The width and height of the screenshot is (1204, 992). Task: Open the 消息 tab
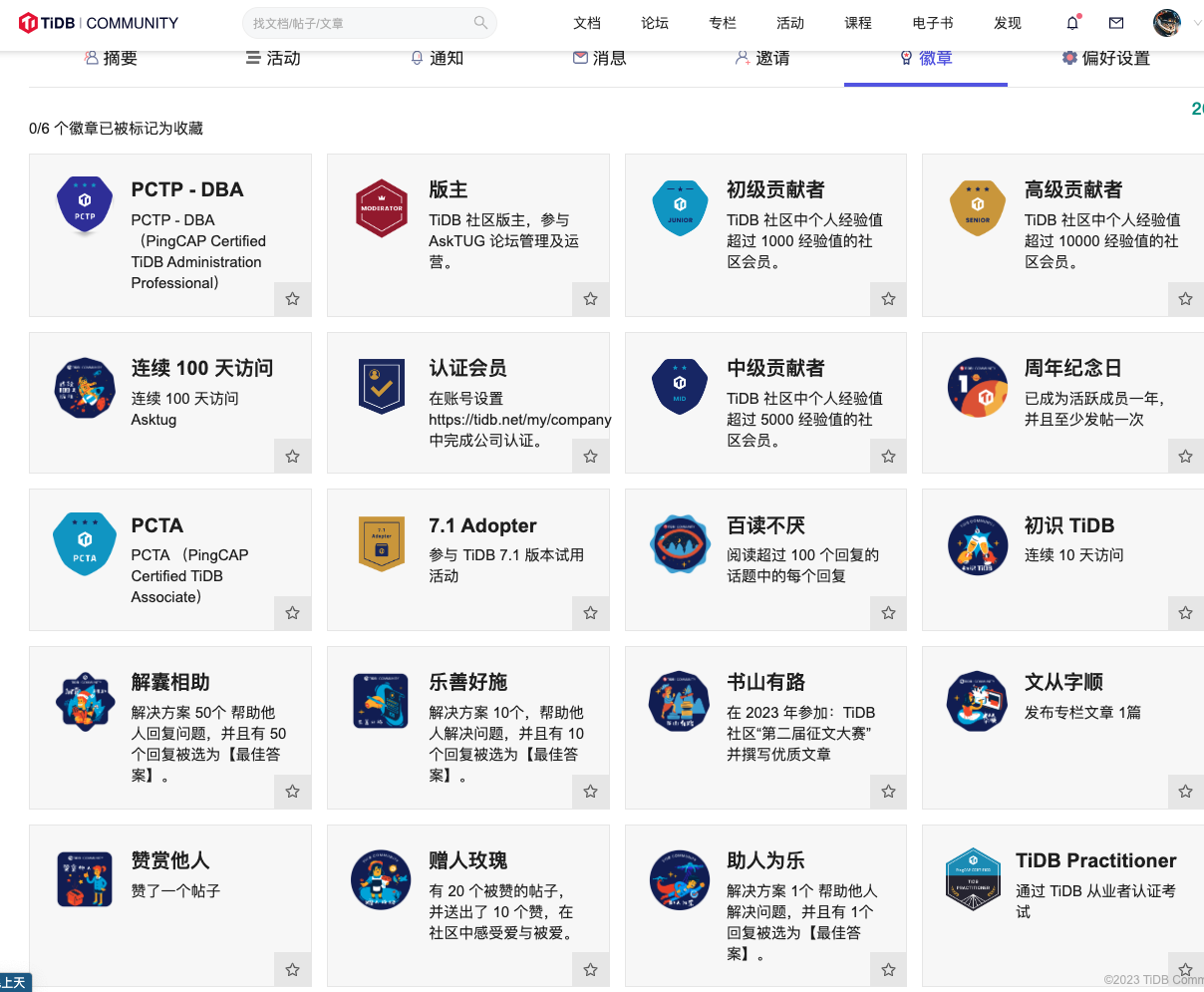coord(600,59)
